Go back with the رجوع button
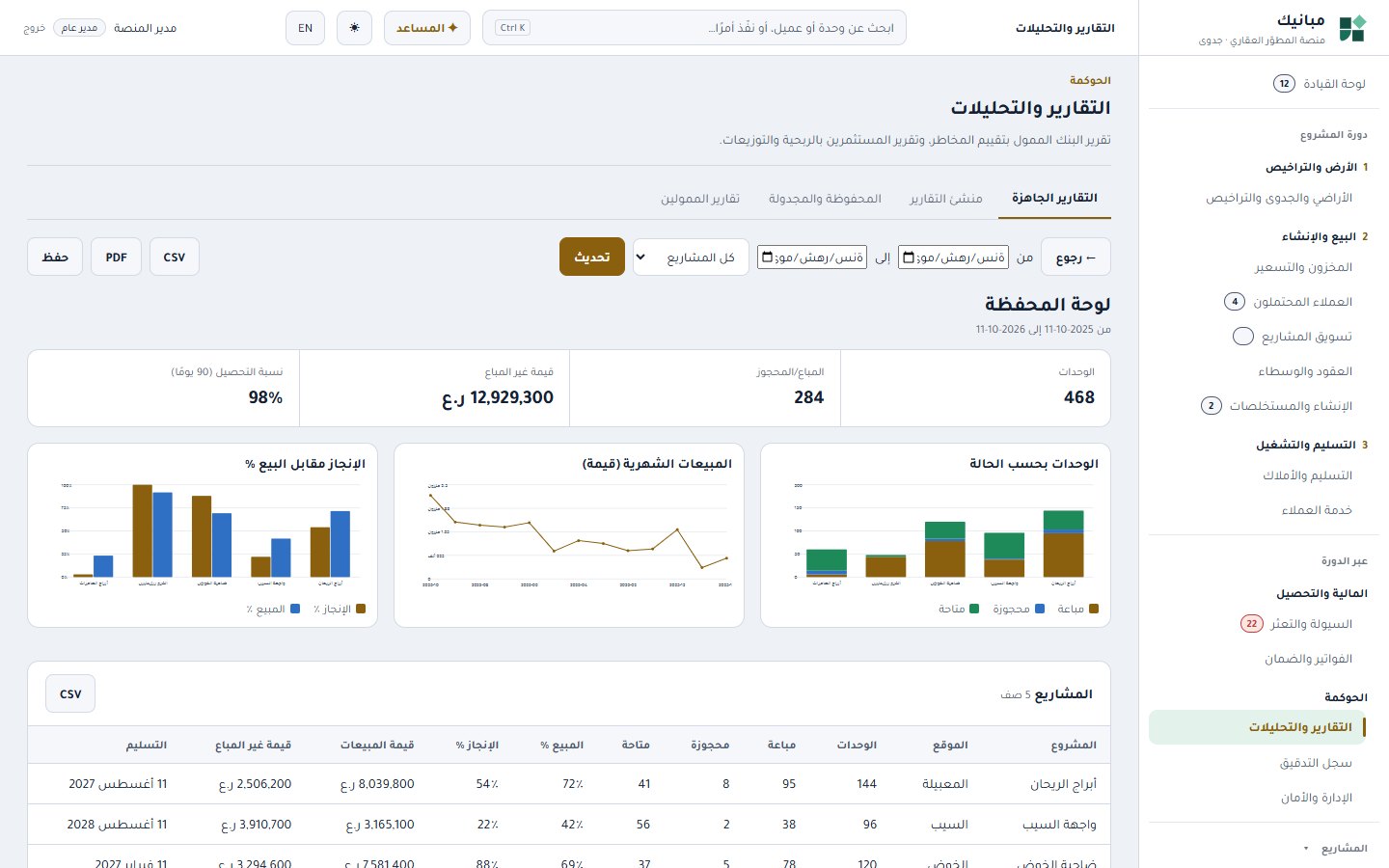 pyautogui.click(x=1076, y=258)
